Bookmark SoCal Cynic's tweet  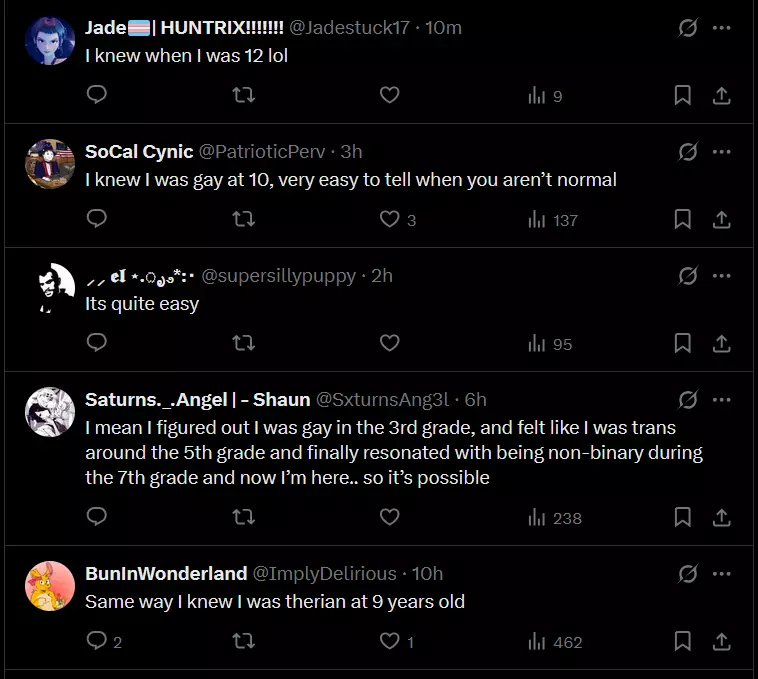(x=682, y=219)
